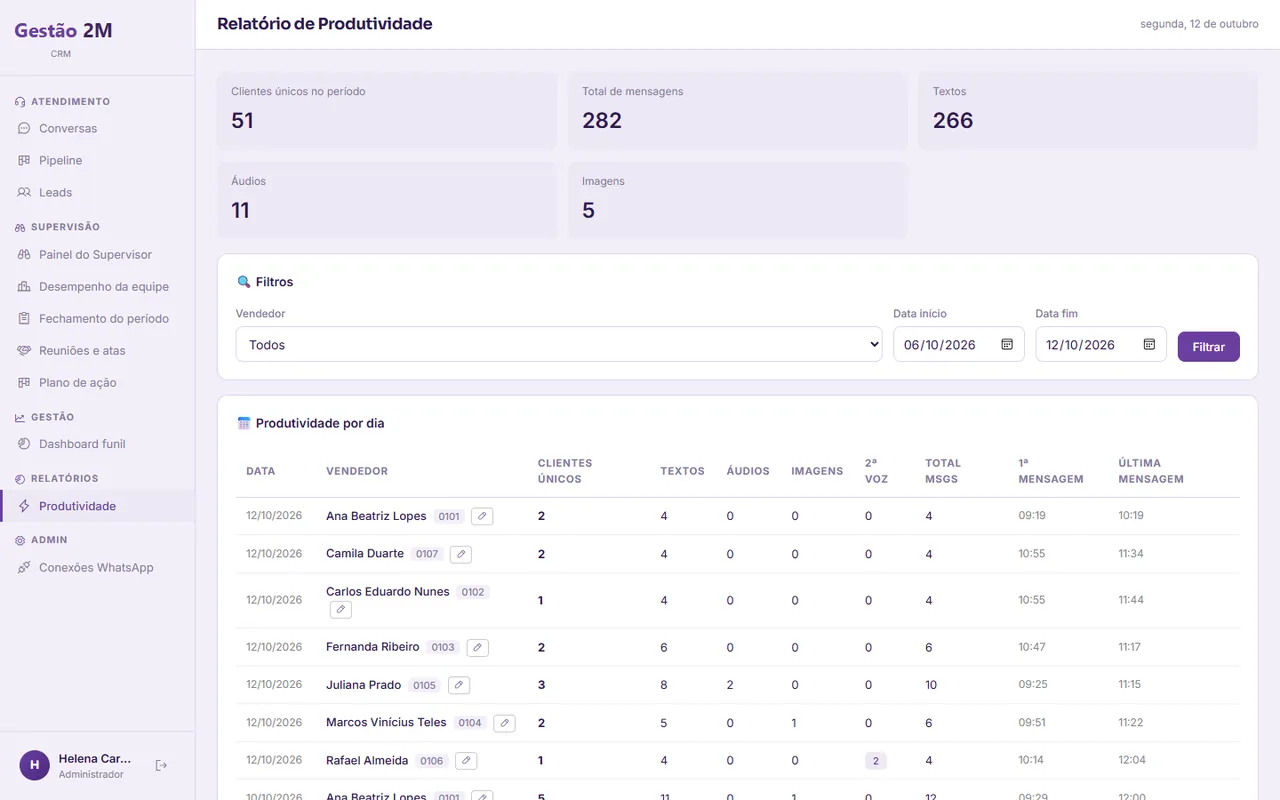
Task: Open Fechamento do período
Action: (x=97, y=318)
